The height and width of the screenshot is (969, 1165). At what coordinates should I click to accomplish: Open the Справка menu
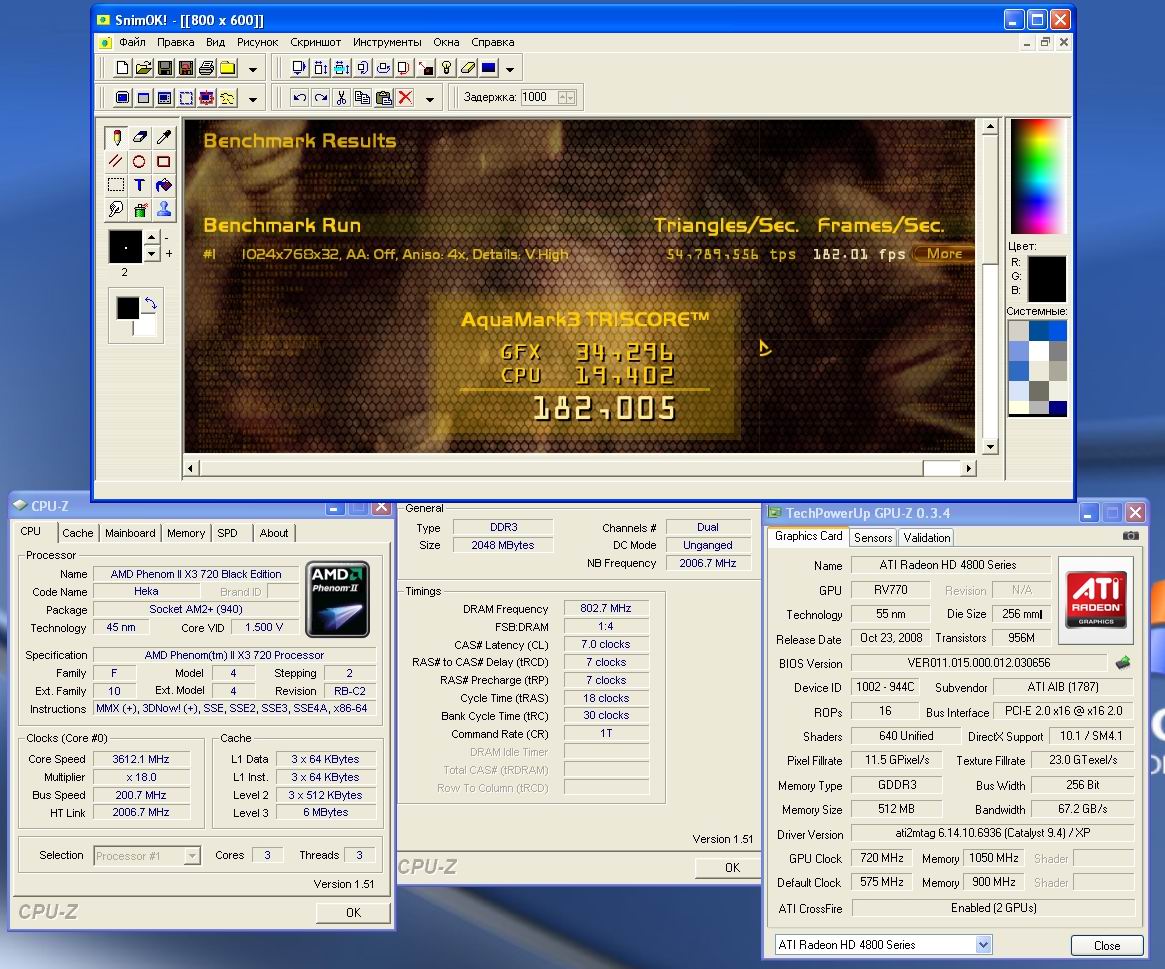pyautogui.click(x=493, y=42)
